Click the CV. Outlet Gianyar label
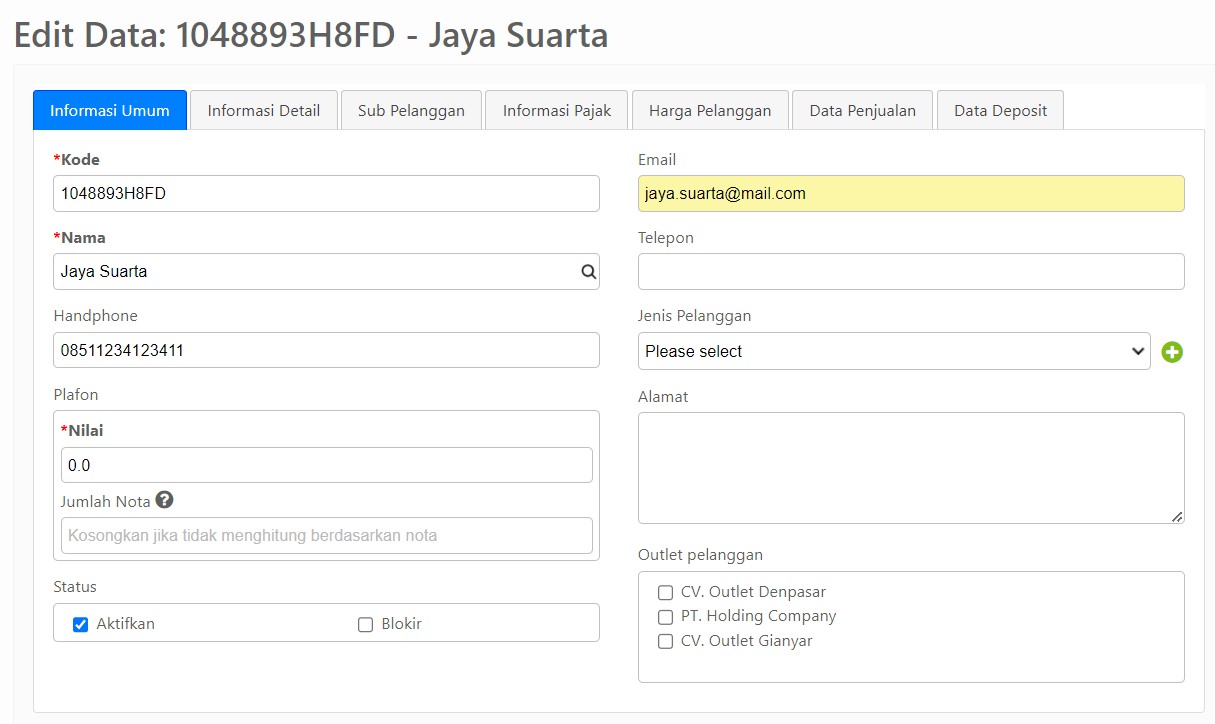Screen dimensions: 1215x724 [x=747, y=641]
